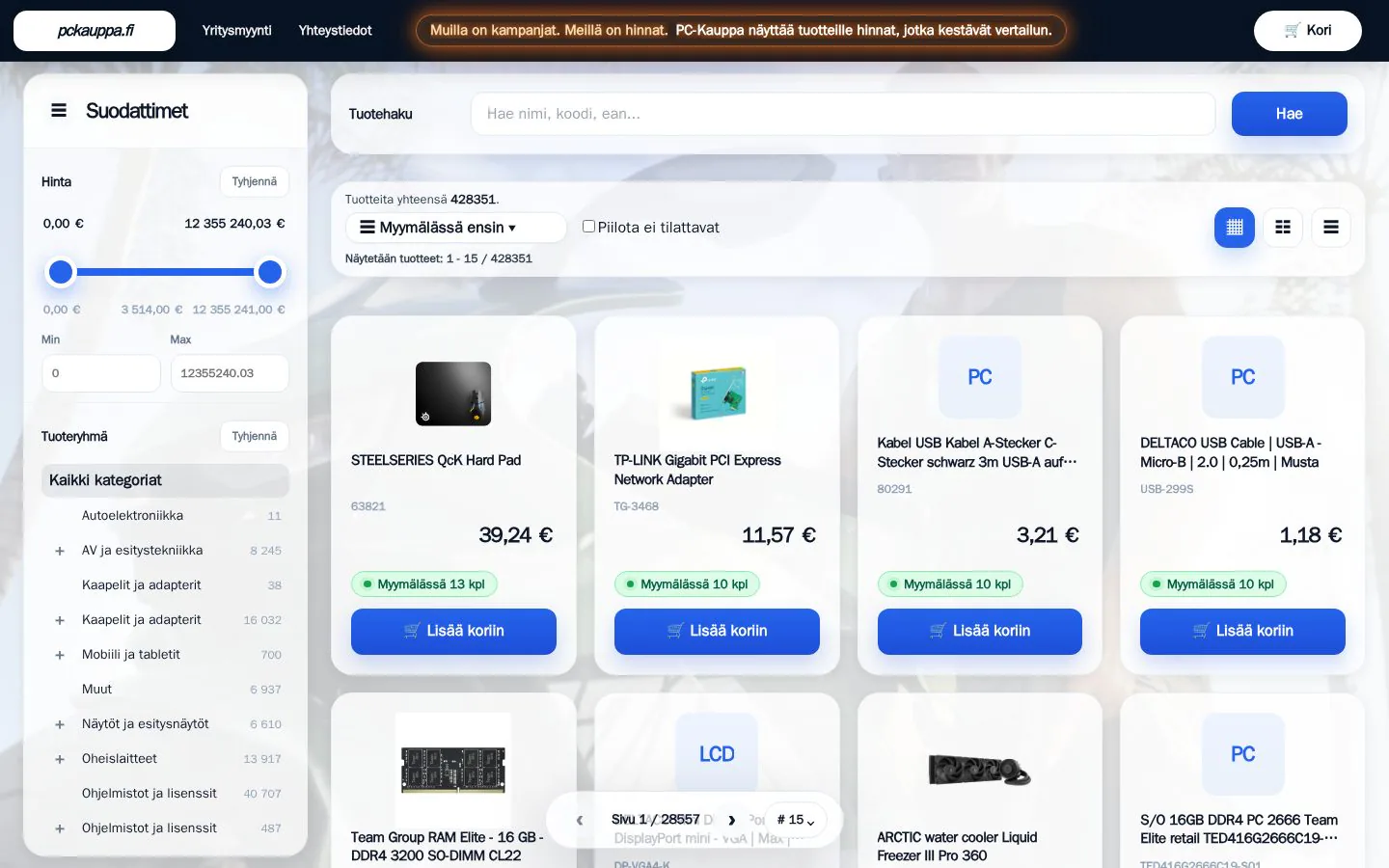Click product code TG-3468
This screenshot has width=1389, height=868.
point(637,506)
